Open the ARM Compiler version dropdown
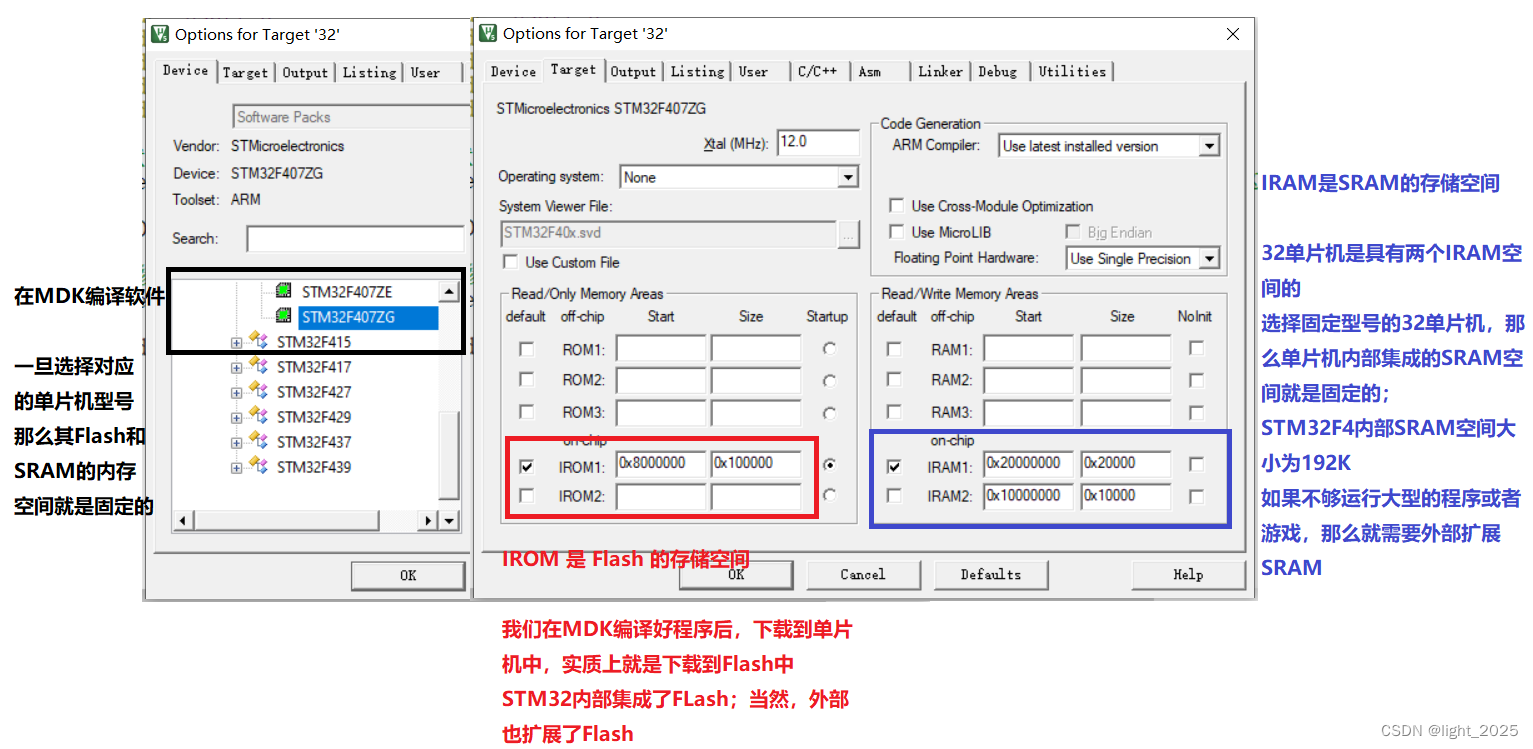 (1209, 146)
